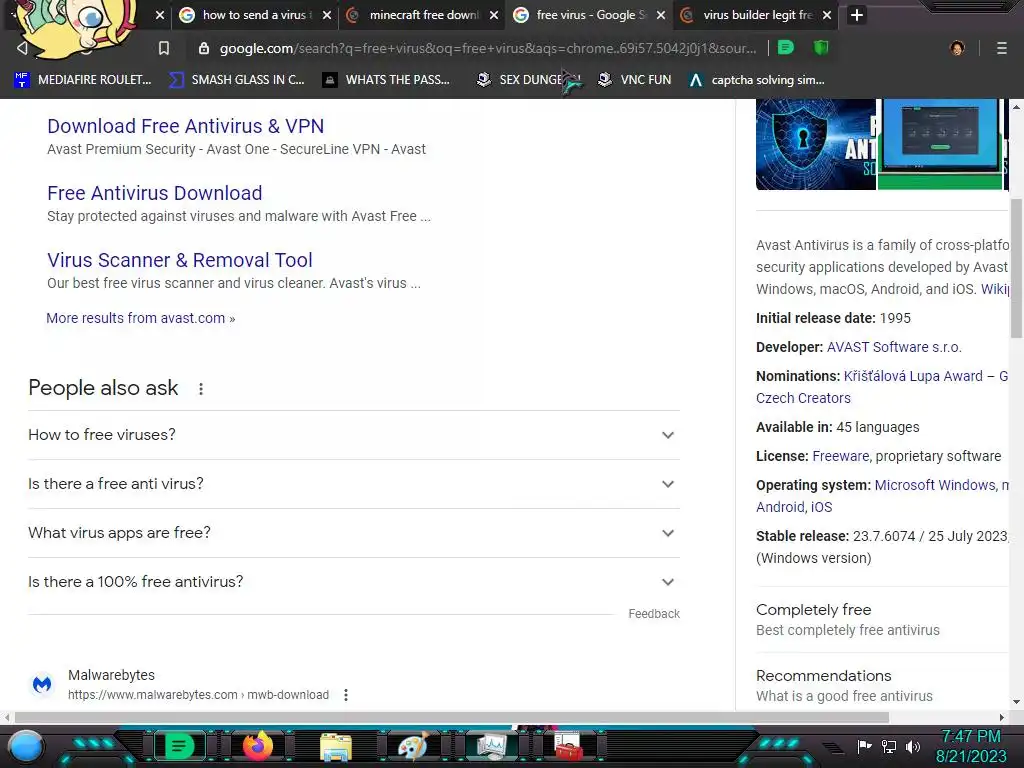Open a new tab with the plus button
The height and width of the screenshot is (768, 1024).
(x=857, y=15)
